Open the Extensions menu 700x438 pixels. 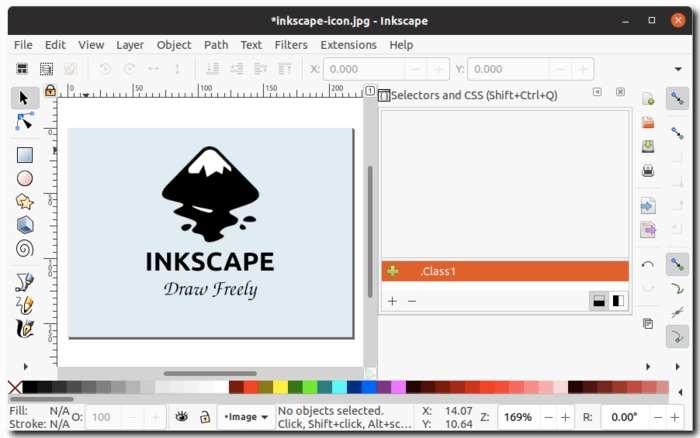(348, 45)
